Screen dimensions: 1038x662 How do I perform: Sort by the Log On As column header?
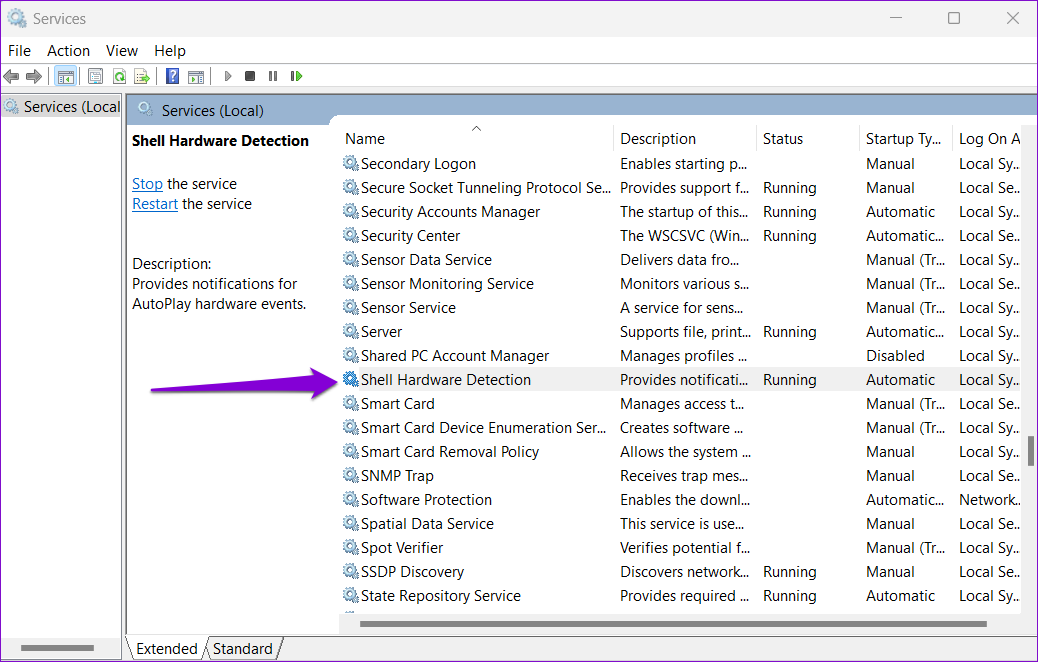click(x=988, y=138)
